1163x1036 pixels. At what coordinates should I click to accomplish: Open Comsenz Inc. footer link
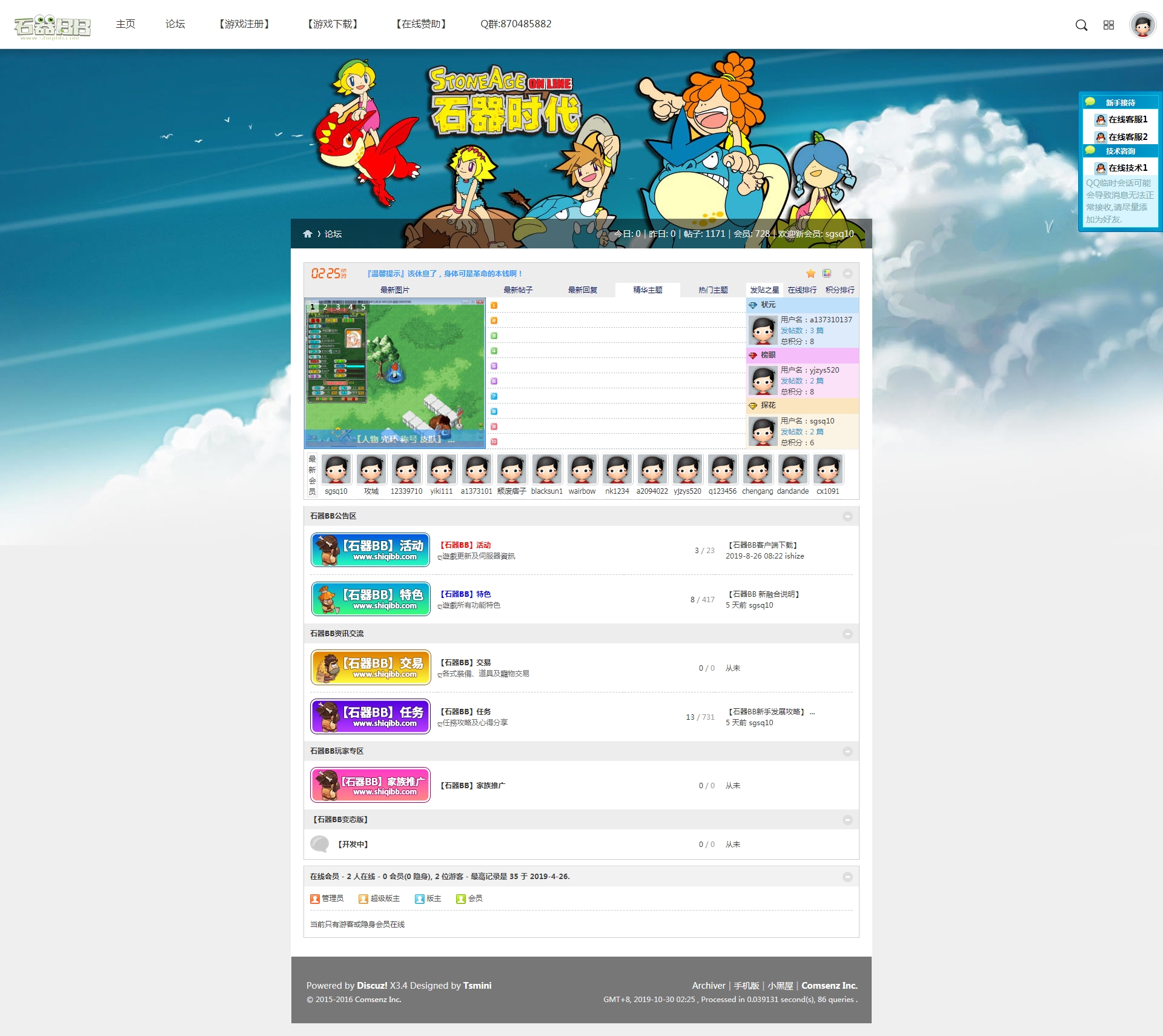pos(829,986)
